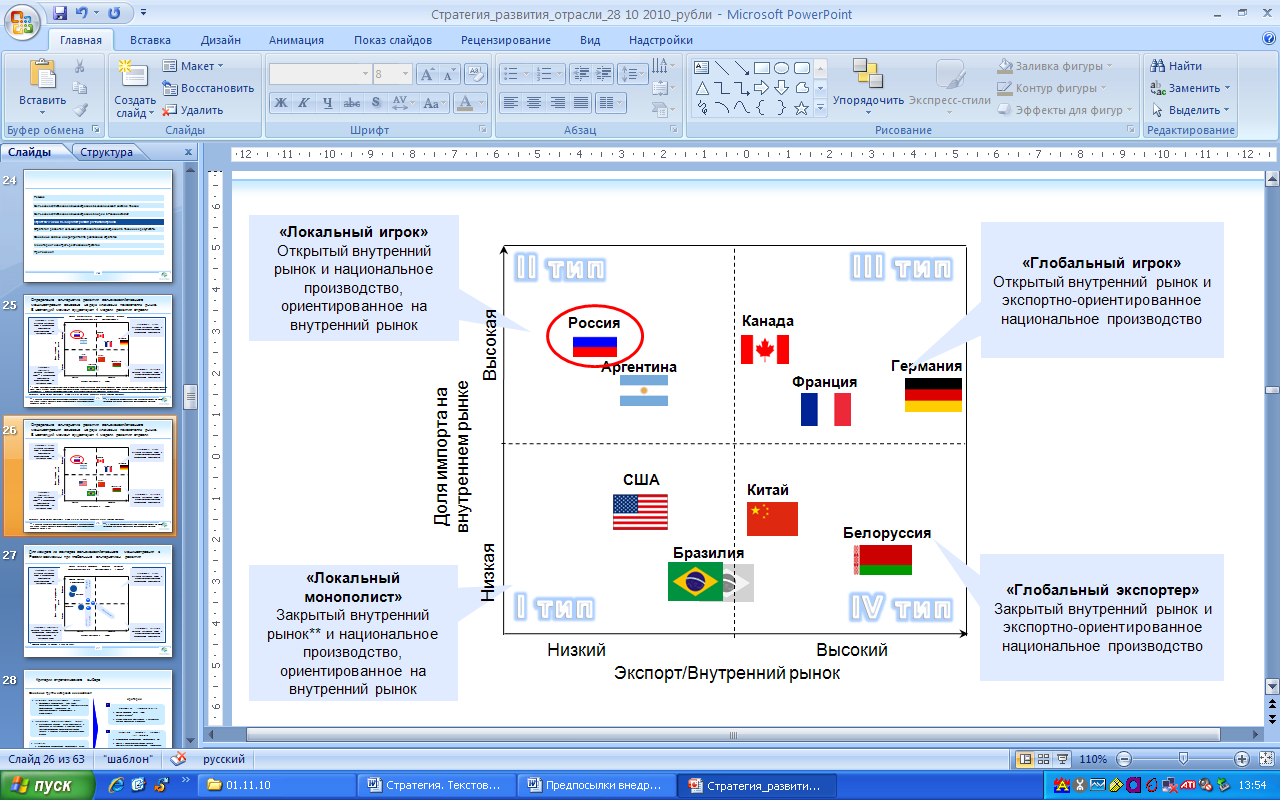
Task: Redo the last action
Action: click(x=113, y=13)
